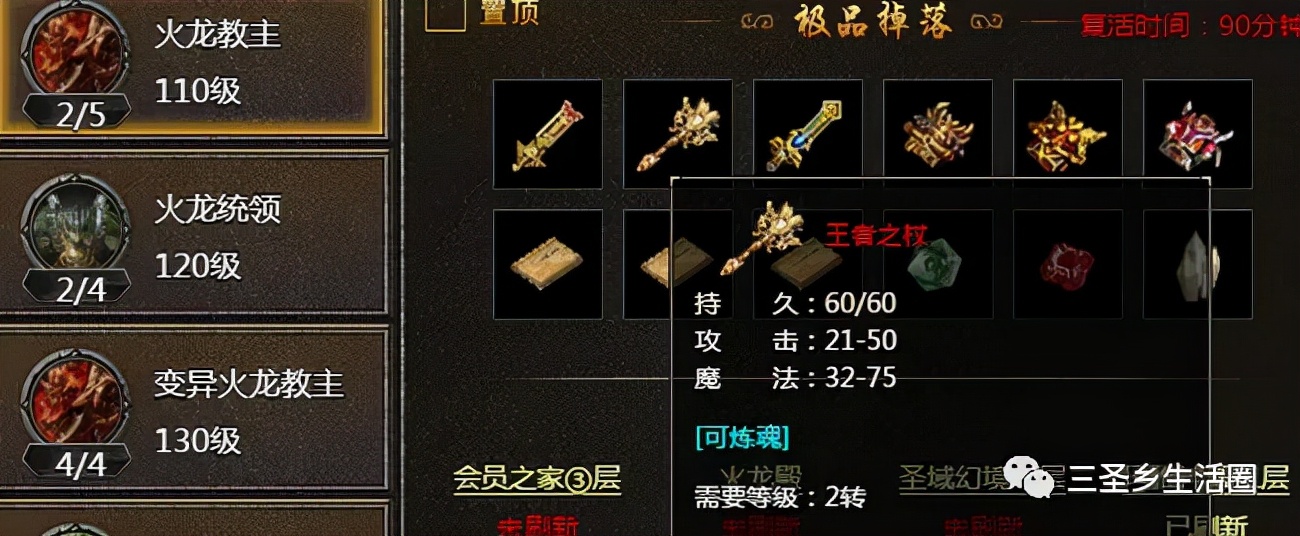Click the 火龙教主 boss portrait
This screenshot has width=1300, height=536.
78,59
